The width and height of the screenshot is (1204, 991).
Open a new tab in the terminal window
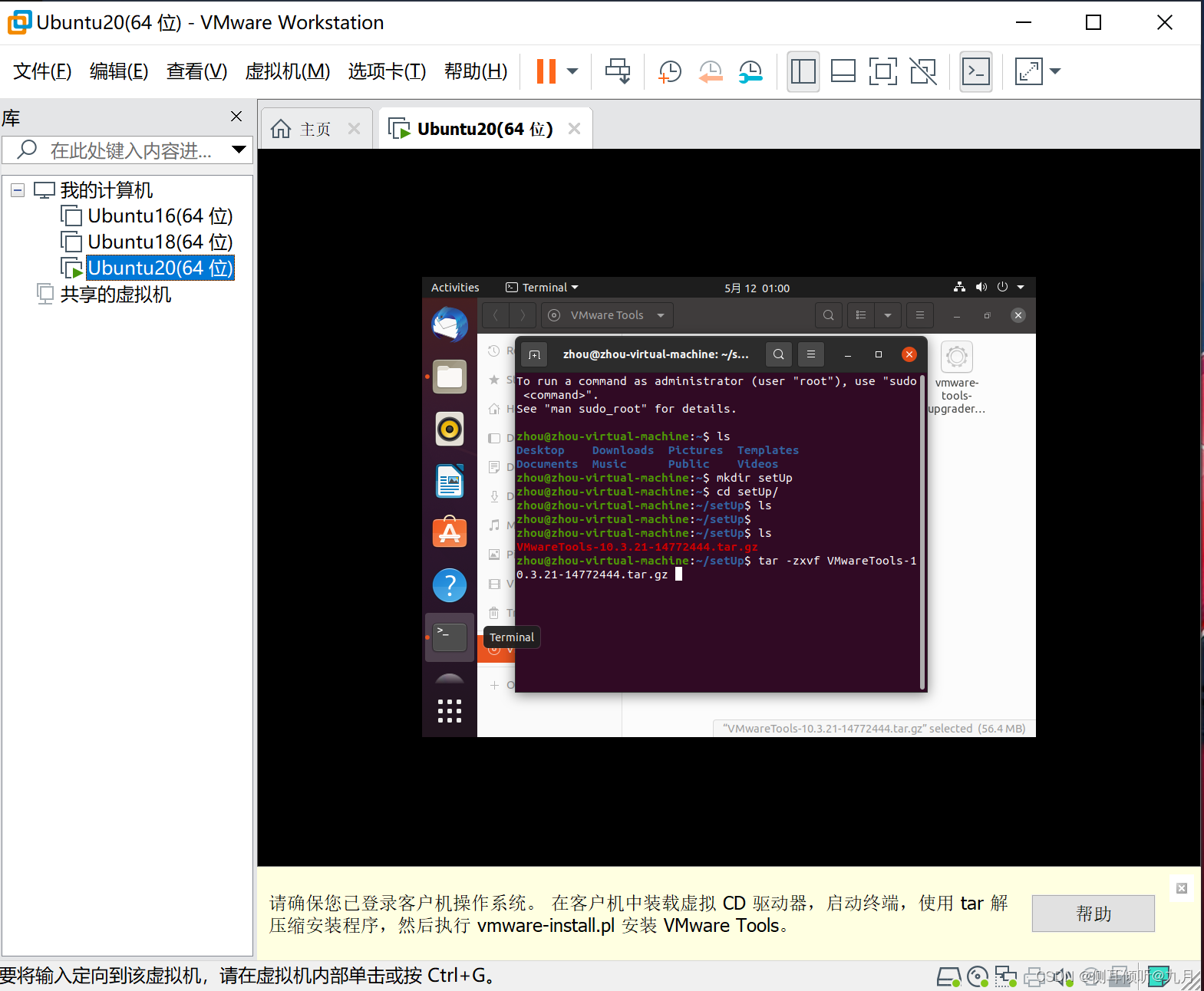(x=535, y=354)
